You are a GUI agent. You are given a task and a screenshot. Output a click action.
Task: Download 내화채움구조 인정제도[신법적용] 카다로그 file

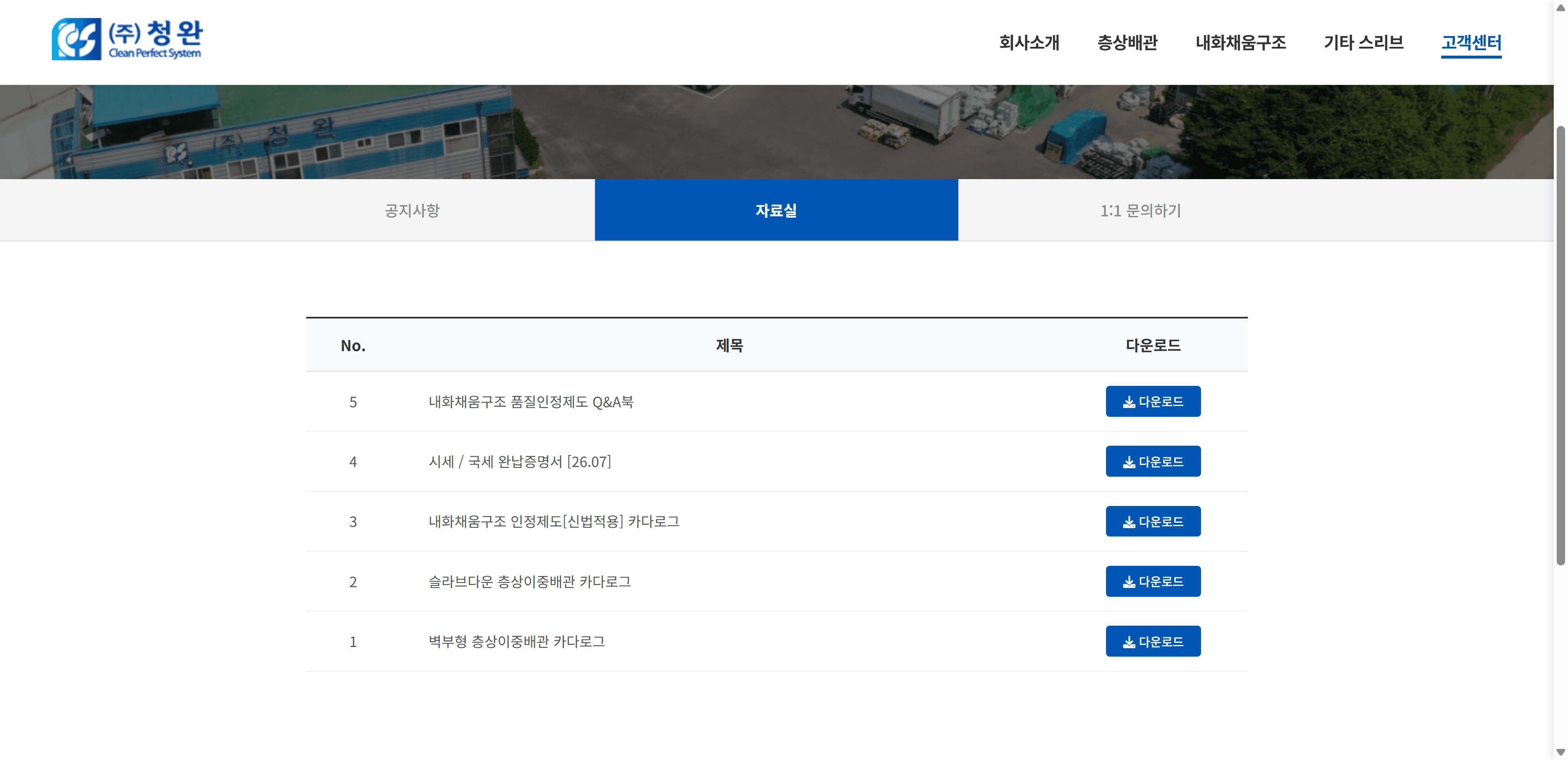(x=1153, y=521)
